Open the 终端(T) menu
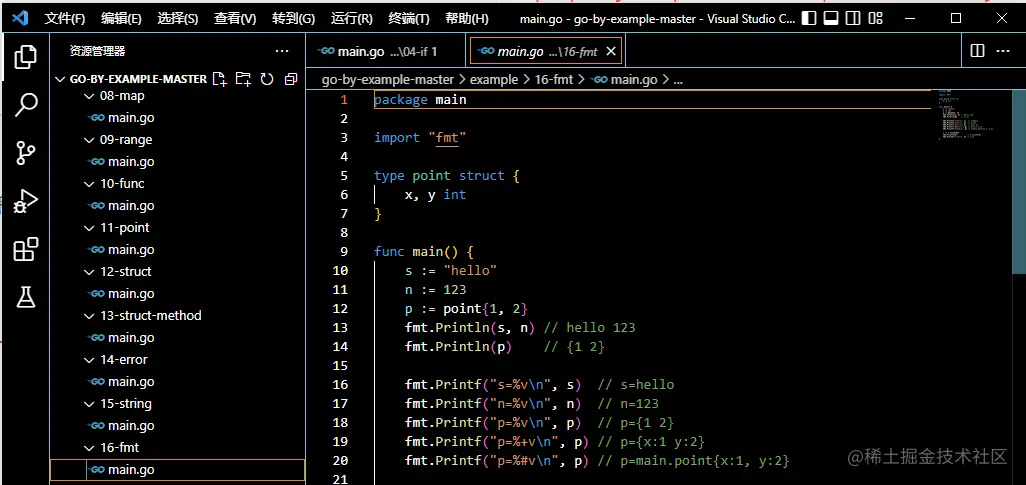 pyautogui.click(x=408, y=19)
